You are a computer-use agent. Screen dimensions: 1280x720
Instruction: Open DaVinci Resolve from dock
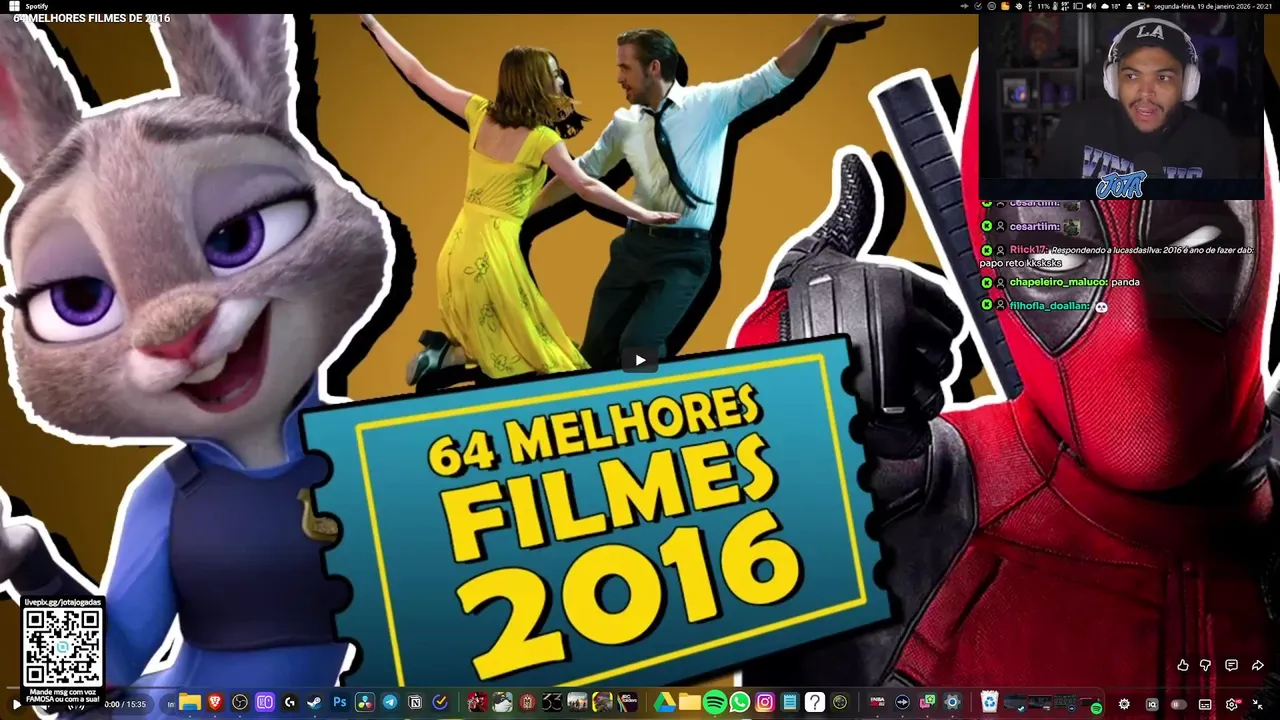pos(365,702)
